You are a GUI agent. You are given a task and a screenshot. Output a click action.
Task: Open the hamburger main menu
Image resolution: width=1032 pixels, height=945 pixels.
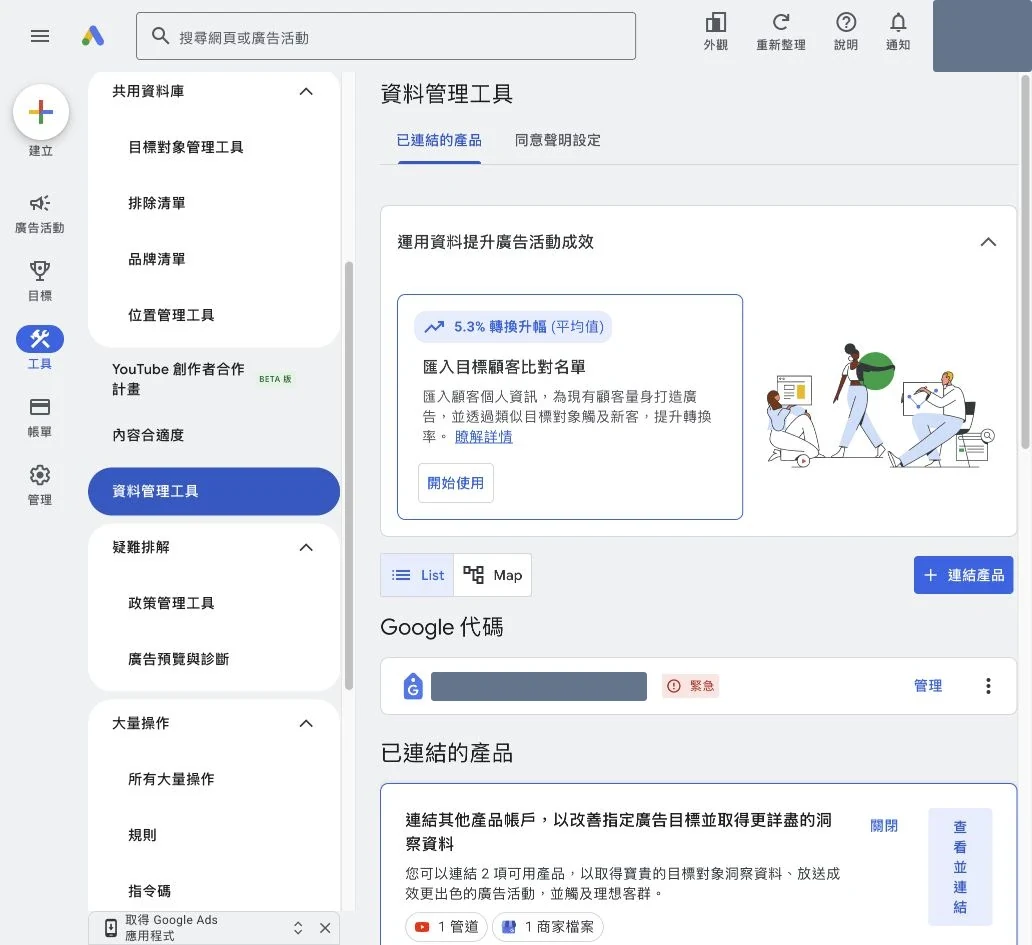[40, 36]
